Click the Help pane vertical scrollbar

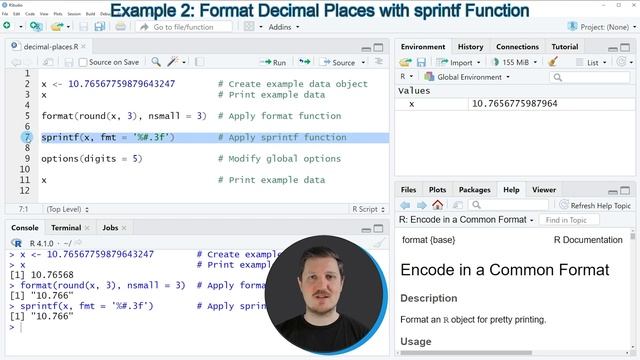click(x=633, y=236)
